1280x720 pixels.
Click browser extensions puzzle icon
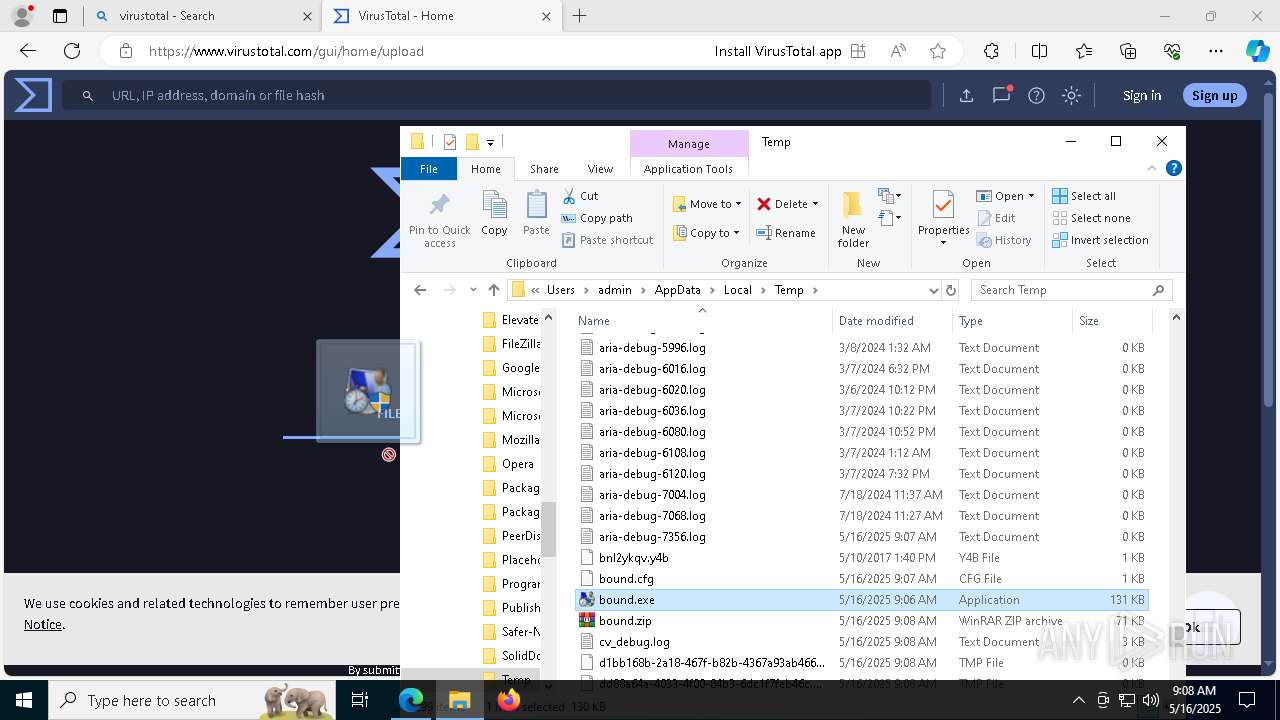pyautogui.click(x=991, y=51)
